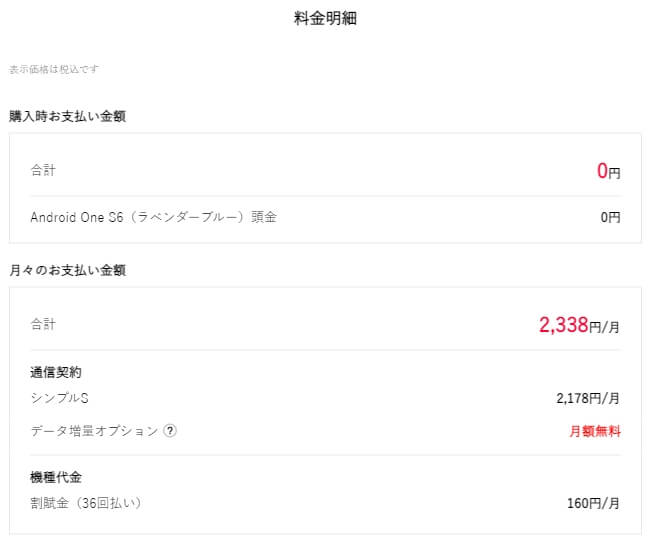The image size is (651, 538).
Task: Click the 料金明細 page heading
Action: point(325,18)
